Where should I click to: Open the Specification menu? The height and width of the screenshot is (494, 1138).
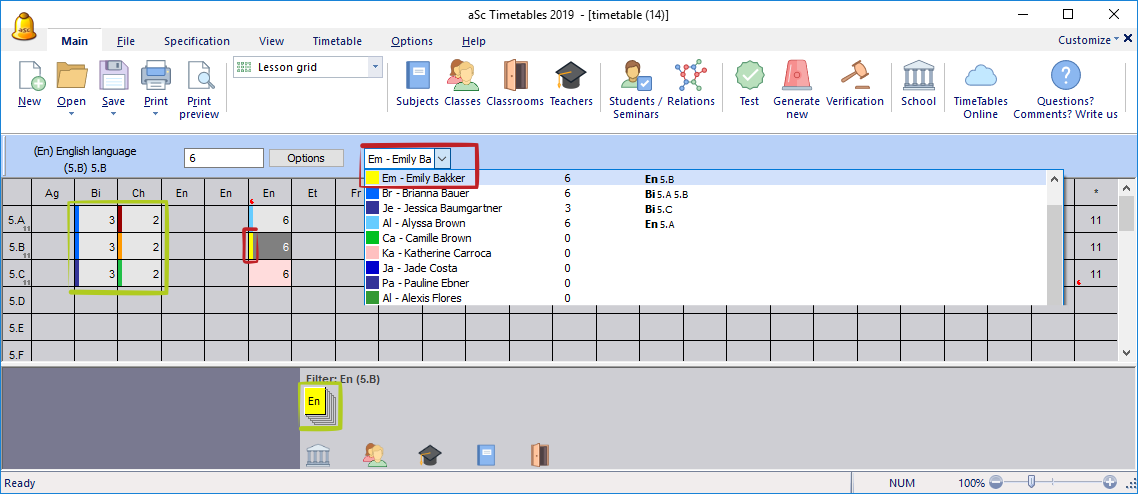pos(197,41)
